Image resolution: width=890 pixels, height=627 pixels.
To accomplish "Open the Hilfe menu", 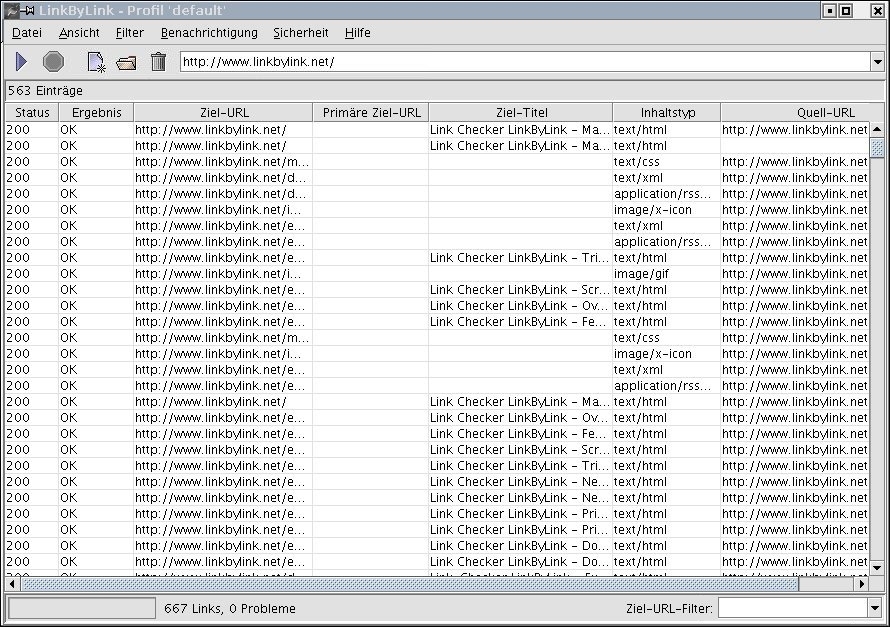I will tap(358, 33).
